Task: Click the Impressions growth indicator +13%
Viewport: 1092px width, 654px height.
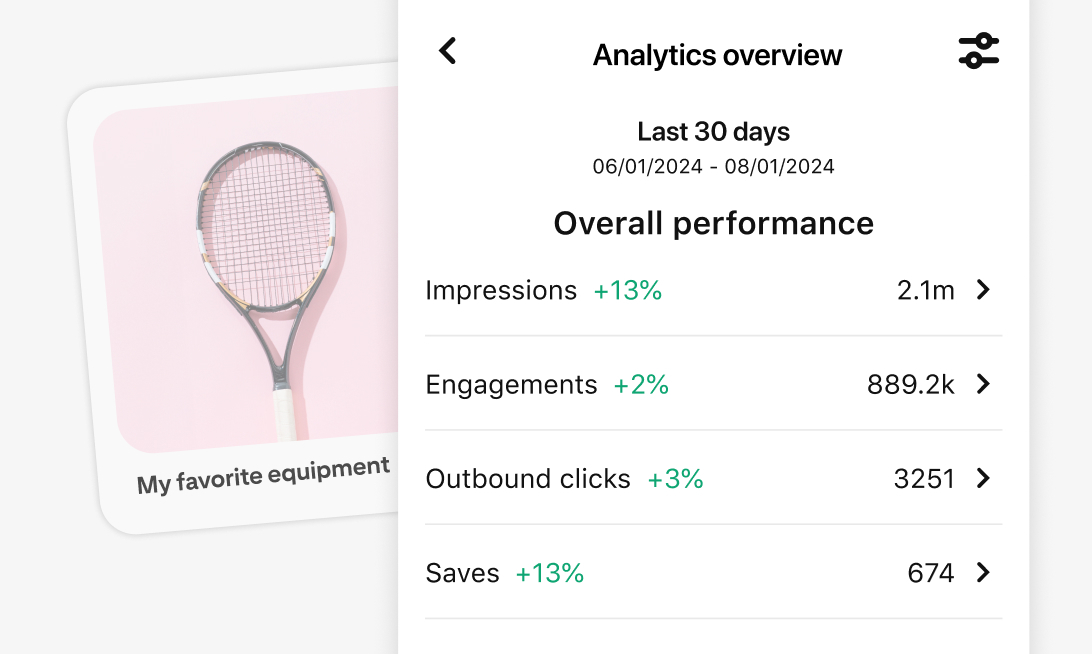Action: [627, 290]
